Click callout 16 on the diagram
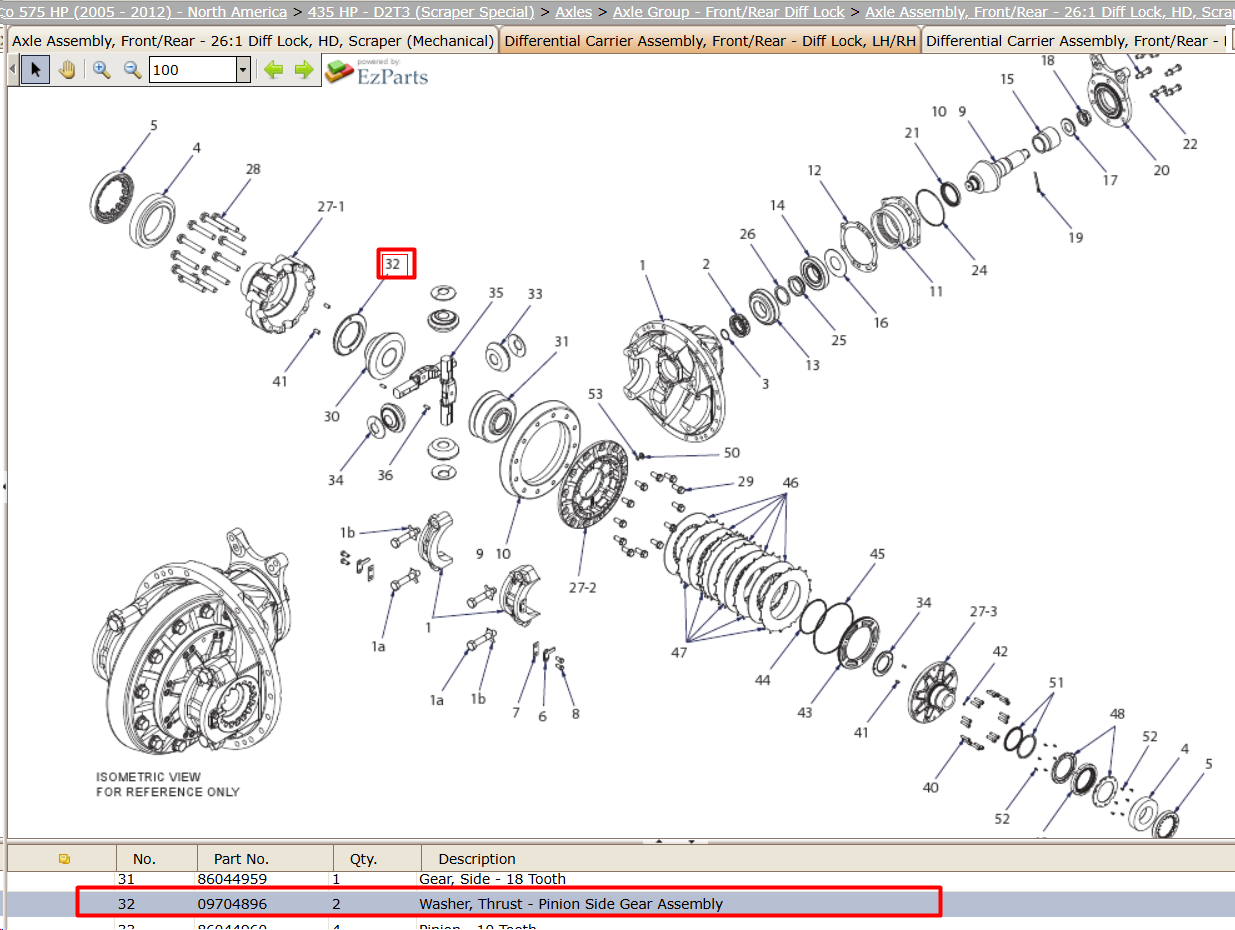Viewport: 1235px width, 930px height. tap(880, 322)
